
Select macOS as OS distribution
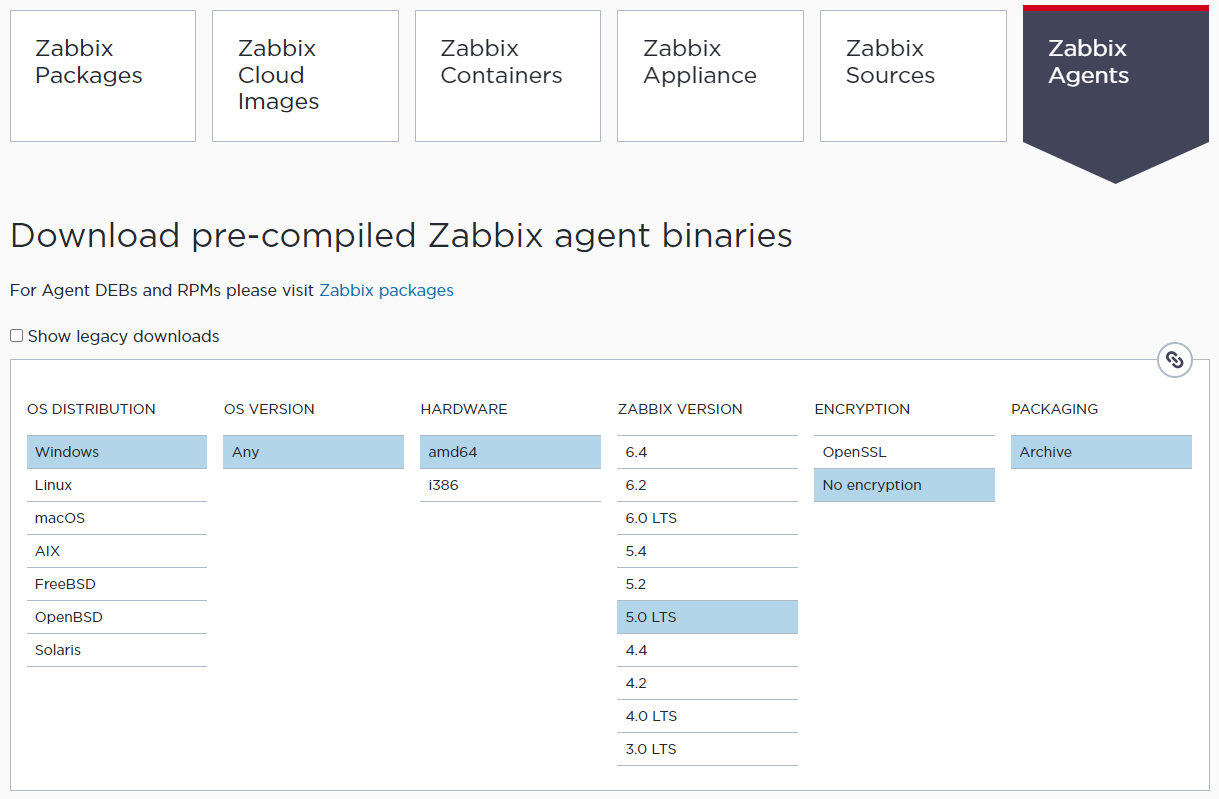pyautogui.click(x=116, y=518)
